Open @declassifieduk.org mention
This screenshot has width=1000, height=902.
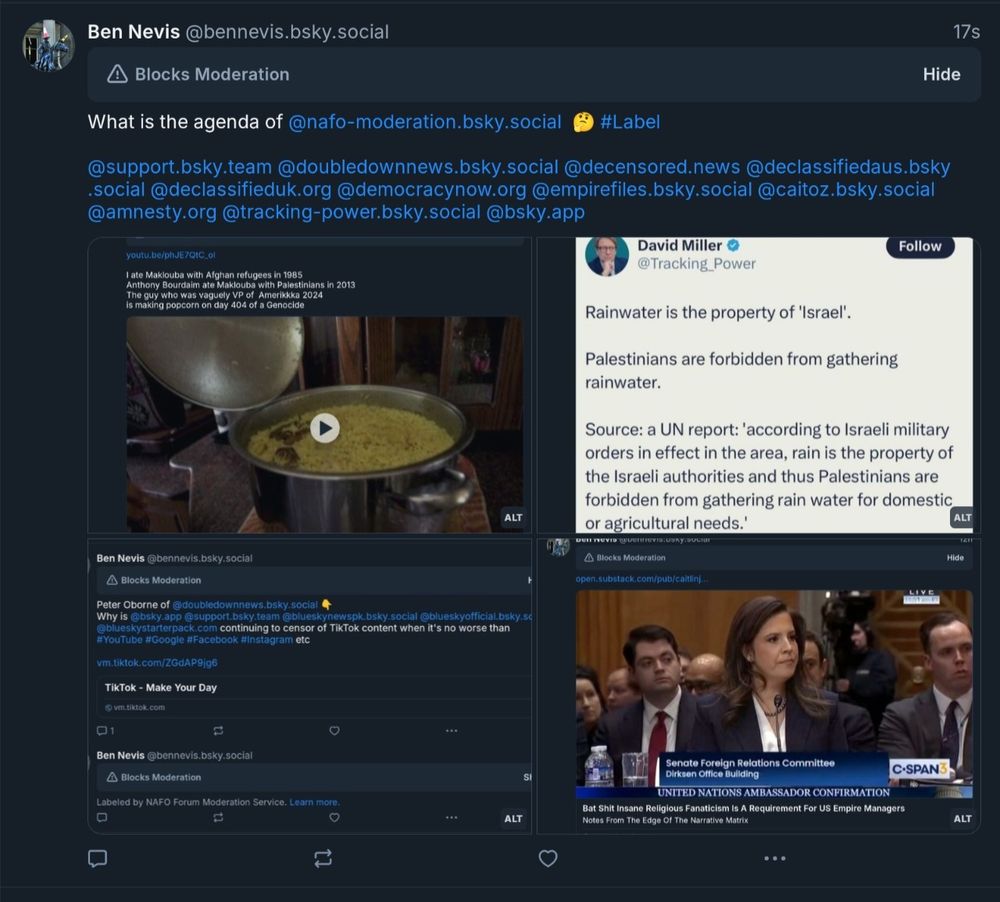tap(240, 189)
